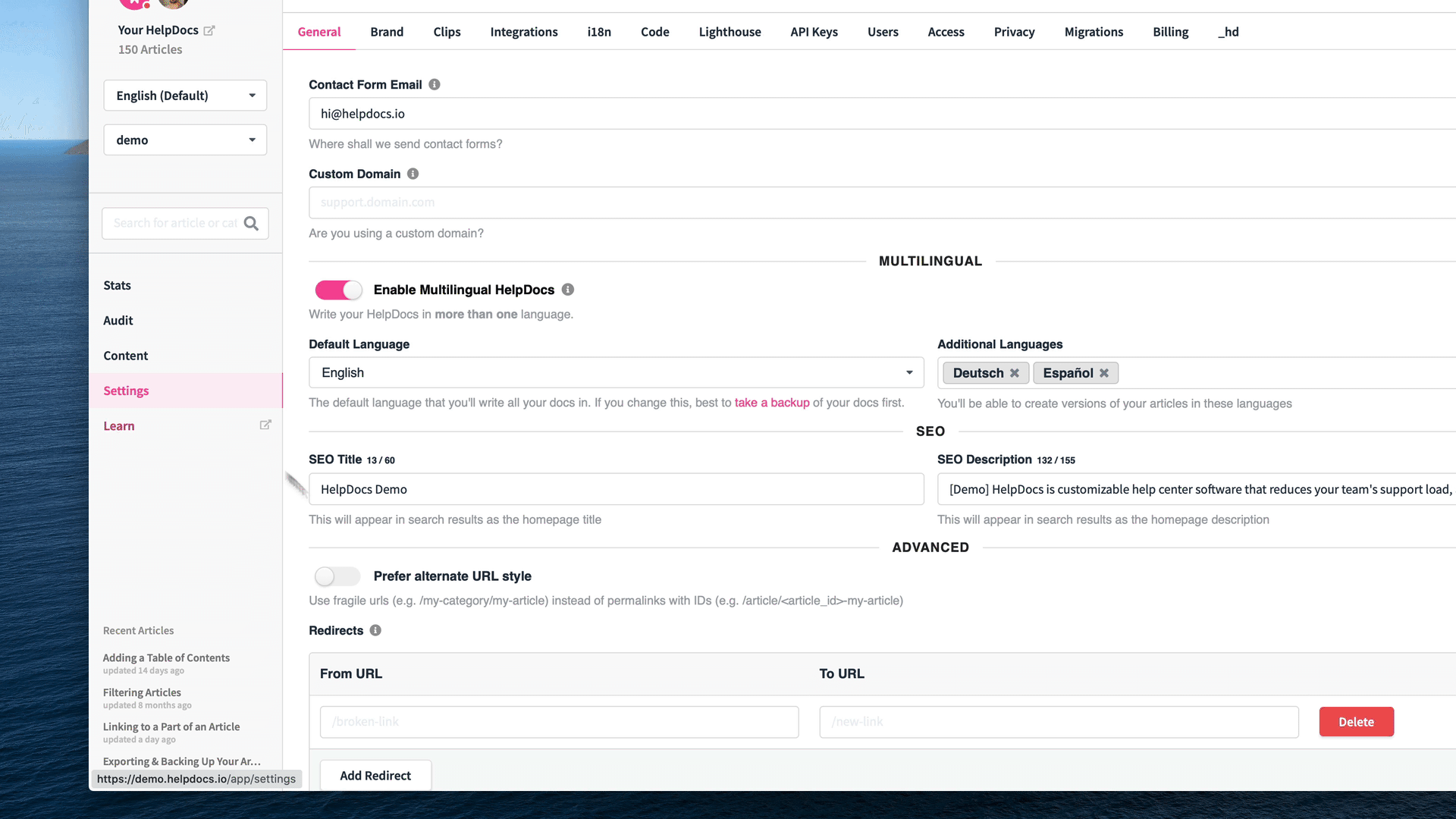Screen dimensions: 1456x819
Task: Open the Integrations tab
Action: 524,32
